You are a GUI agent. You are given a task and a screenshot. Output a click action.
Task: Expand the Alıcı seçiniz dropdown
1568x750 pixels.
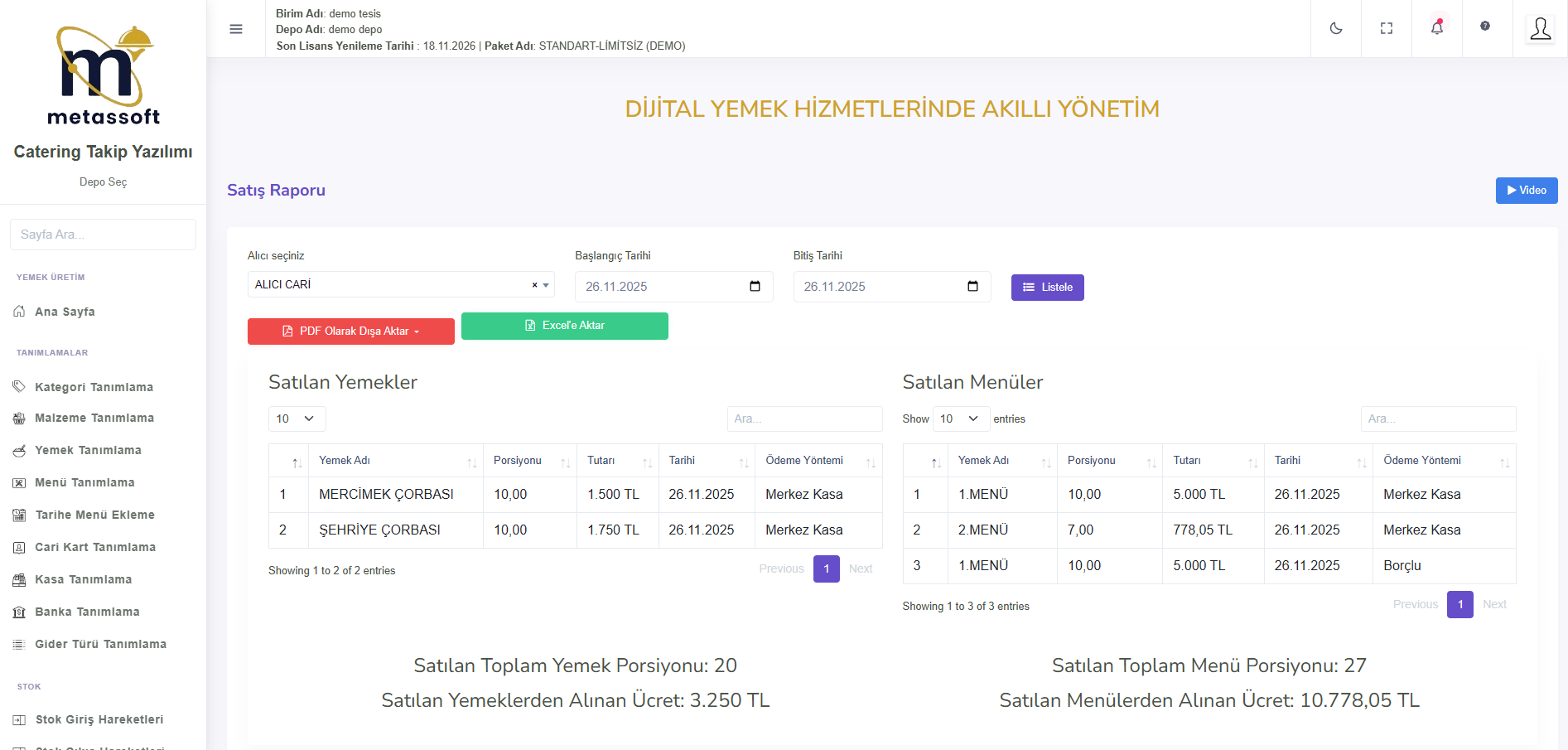(546, 285)
